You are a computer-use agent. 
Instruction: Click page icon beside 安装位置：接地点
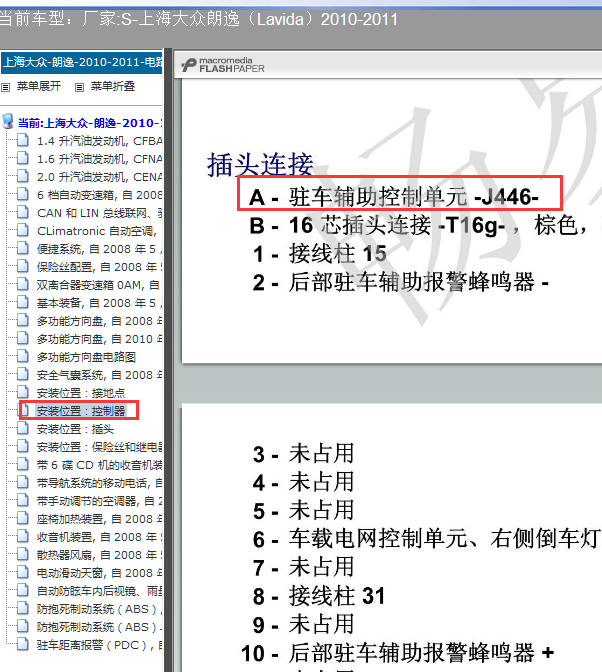[23, 392]
